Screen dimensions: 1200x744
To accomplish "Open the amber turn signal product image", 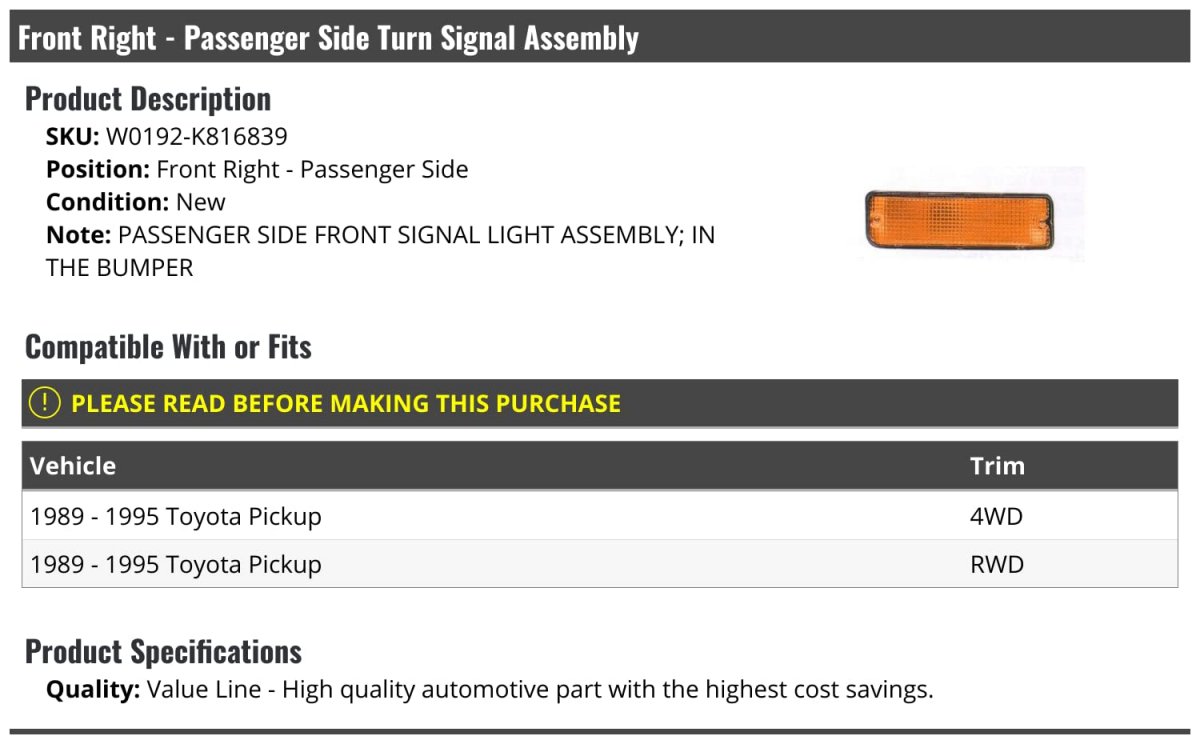I will coord(958,218).
